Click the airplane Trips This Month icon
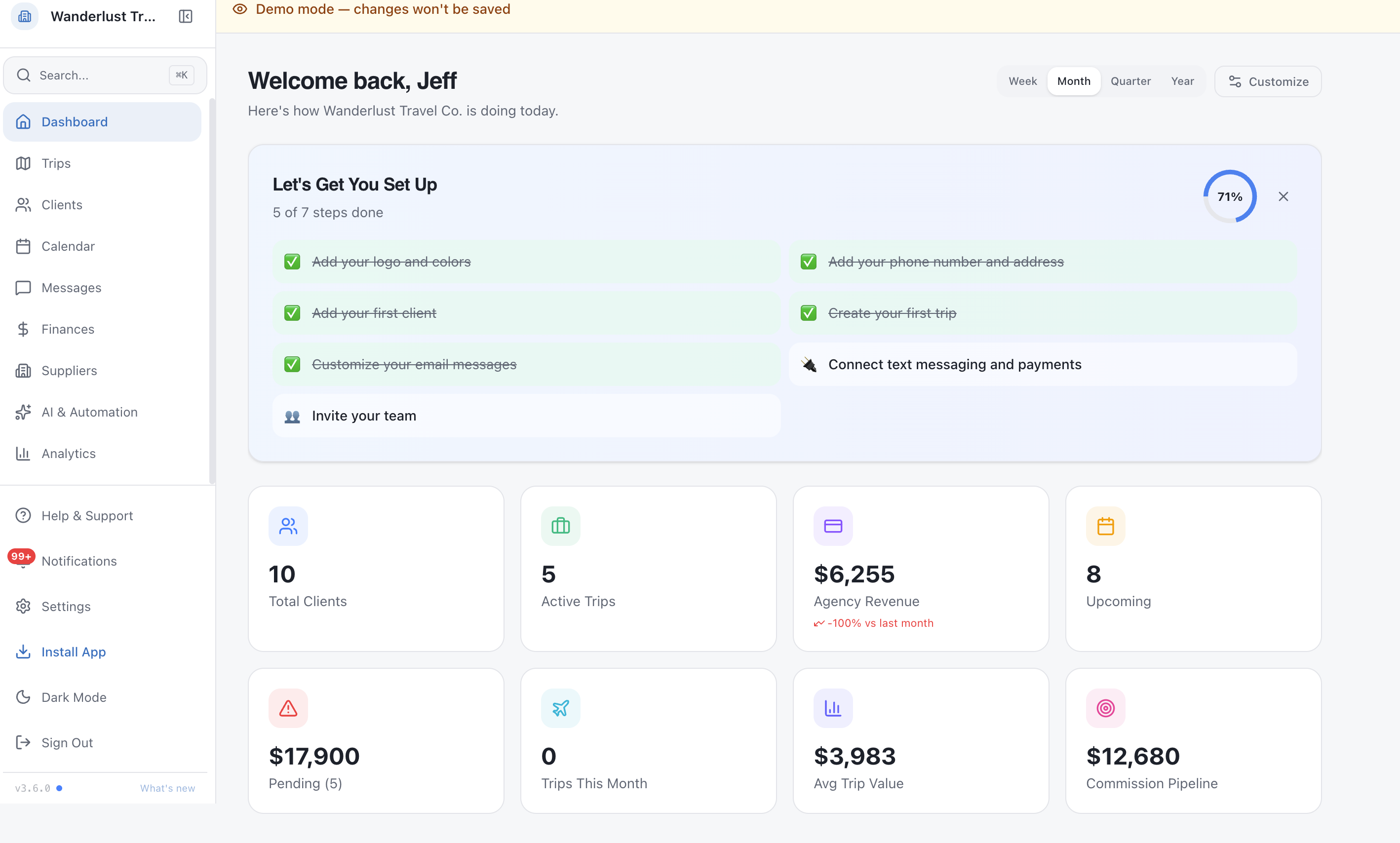This screenshot has width=1400, height=843. click(560, 708)
